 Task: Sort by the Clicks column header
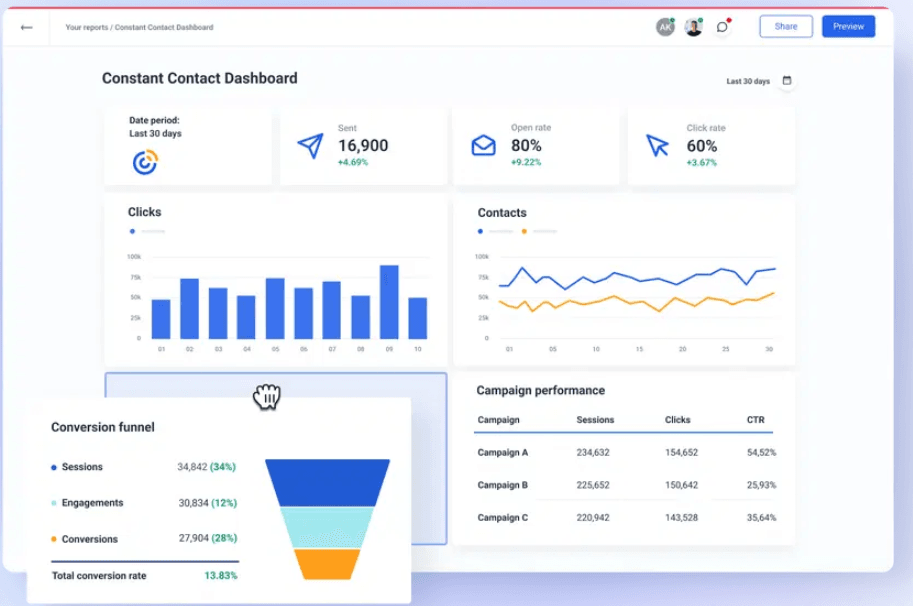coord(677,420)
